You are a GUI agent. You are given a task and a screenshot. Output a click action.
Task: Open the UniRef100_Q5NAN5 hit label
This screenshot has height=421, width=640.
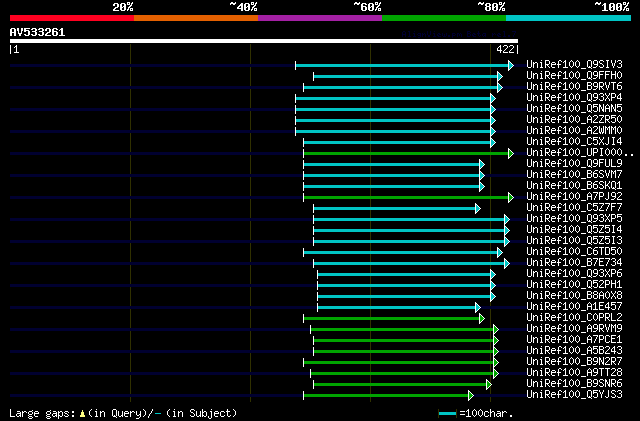pos(574,109)
